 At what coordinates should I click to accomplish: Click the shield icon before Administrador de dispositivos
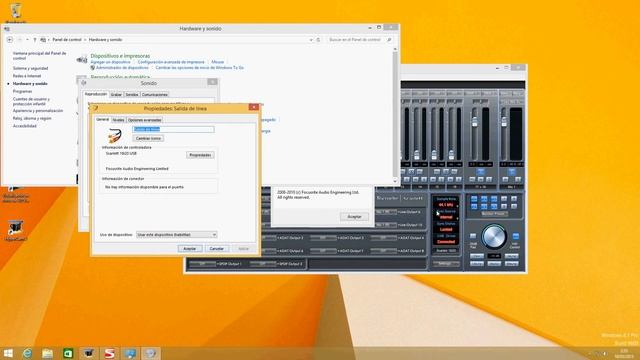point(93,68)
